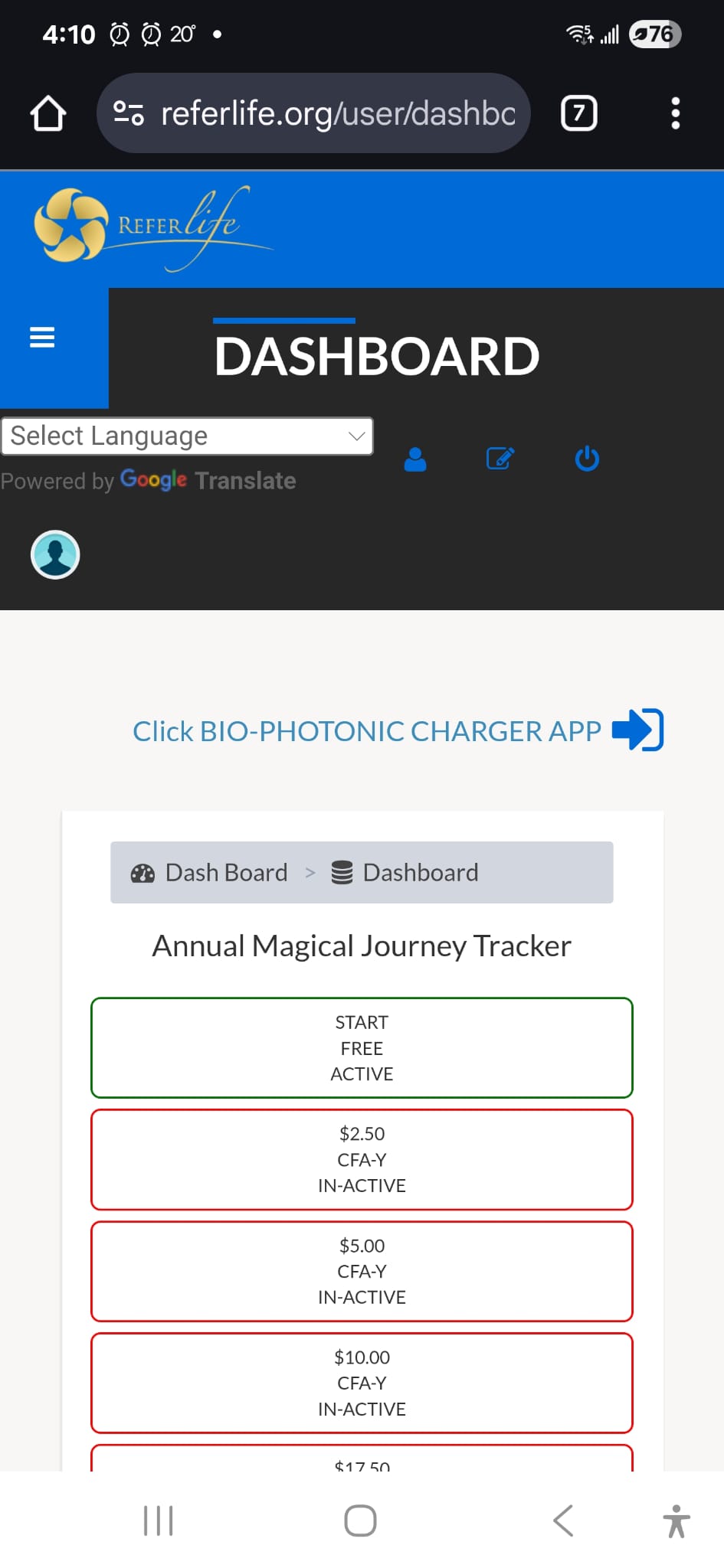Tap the ReferLife logo
724x1568 pixels.
coord(153,228)
